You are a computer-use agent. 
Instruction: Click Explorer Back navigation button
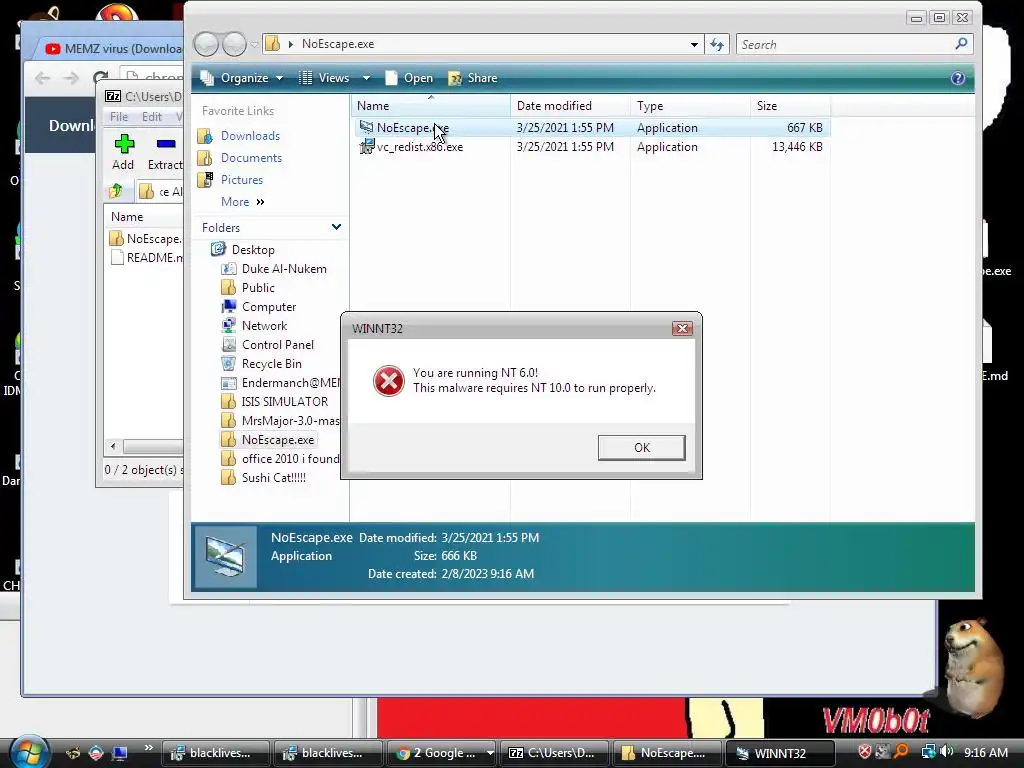click(x=206, y=44)
